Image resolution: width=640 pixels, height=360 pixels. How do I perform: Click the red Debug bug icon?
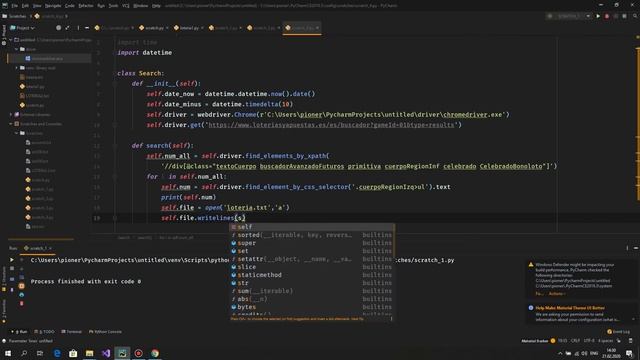(607, 16)
